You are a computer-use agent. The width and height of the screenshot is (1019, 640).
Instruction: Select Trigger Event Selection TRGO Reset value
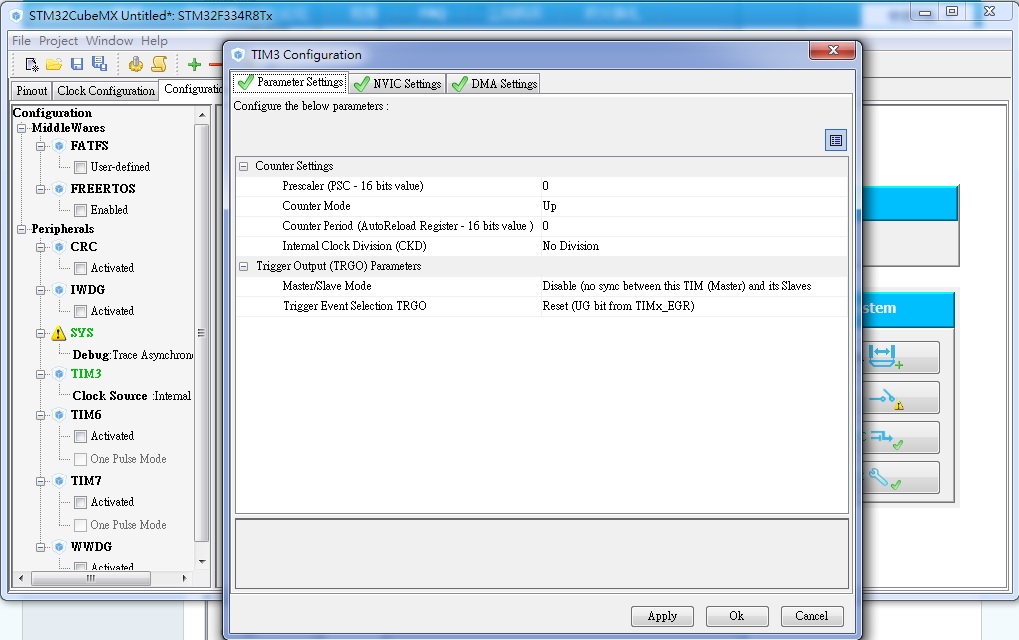pos(693,306)
